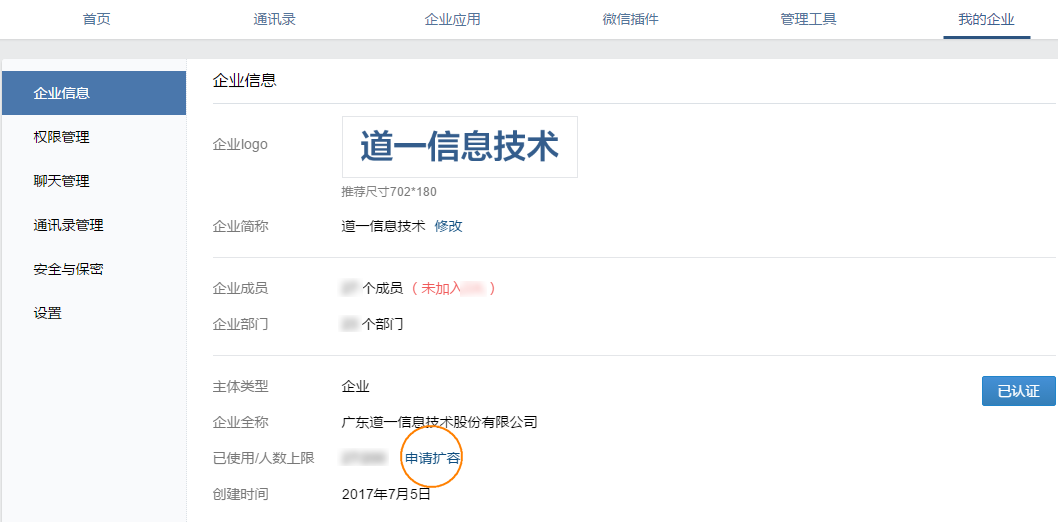
Task: Open 设置 in the sidebar
Action: pos(94,313)
